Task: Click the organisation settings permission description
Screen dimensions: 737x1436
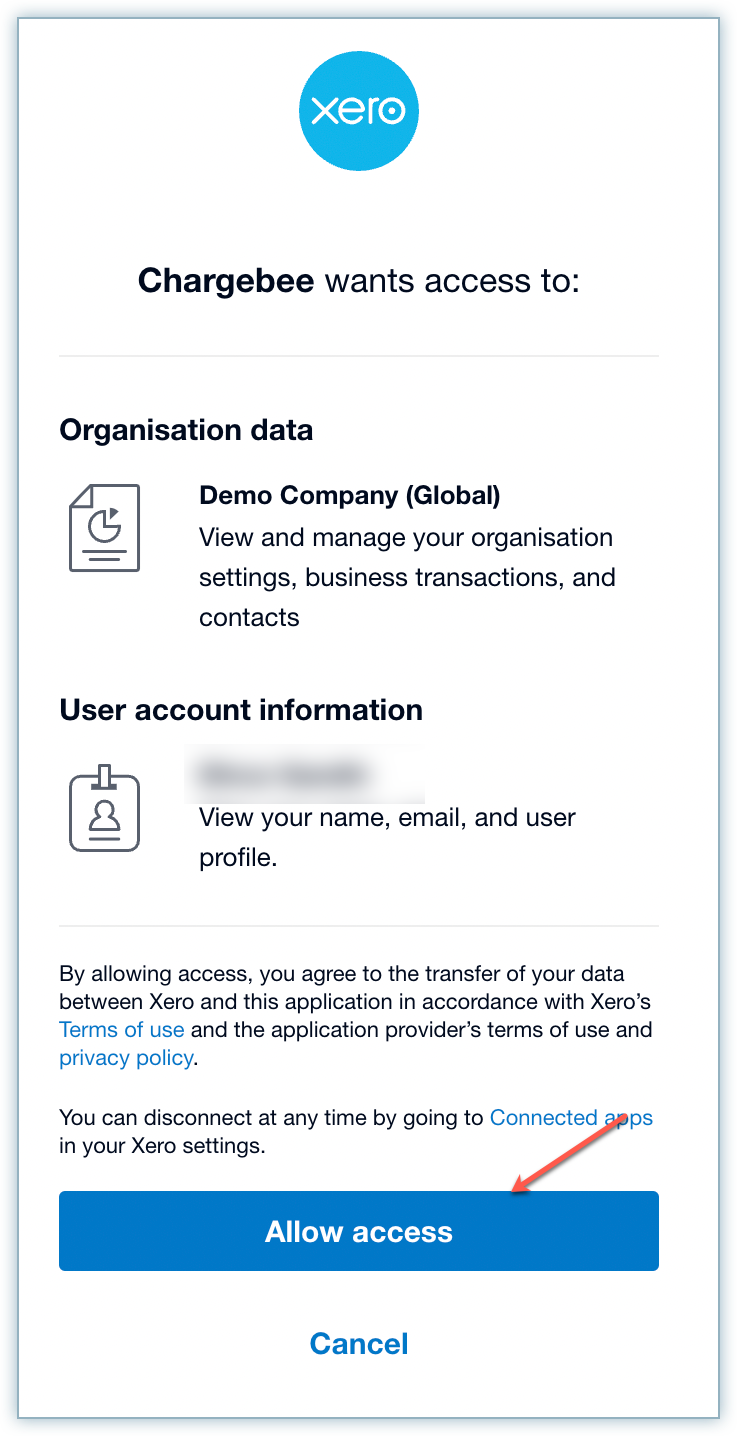Action: pyautogui.click(x=406, y=577)
